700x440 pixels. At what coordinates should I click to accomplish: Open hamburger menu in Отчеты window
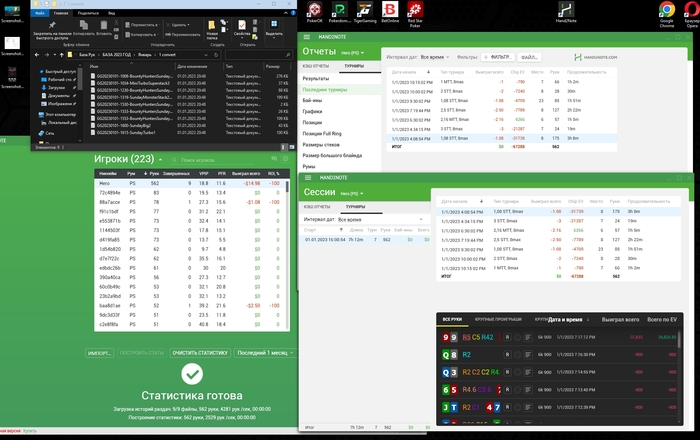coord(307,37)
